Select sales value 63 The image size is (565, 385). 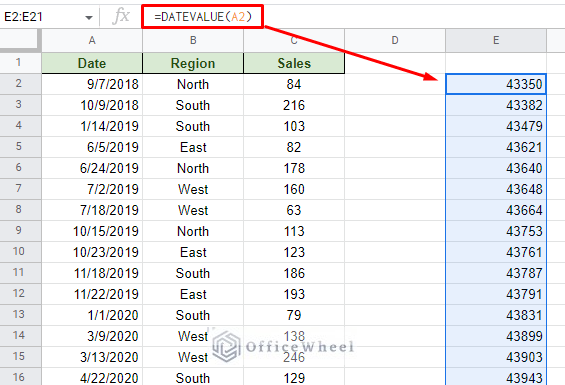(294, 210)
